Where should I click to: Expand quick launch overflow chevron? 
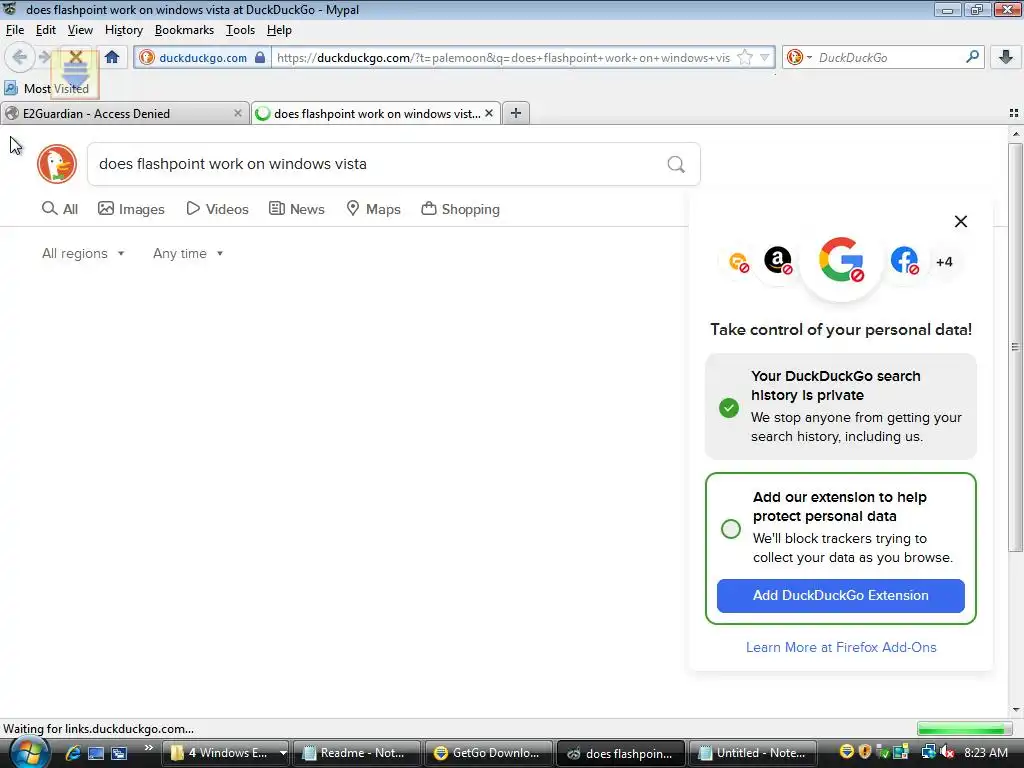149,747
